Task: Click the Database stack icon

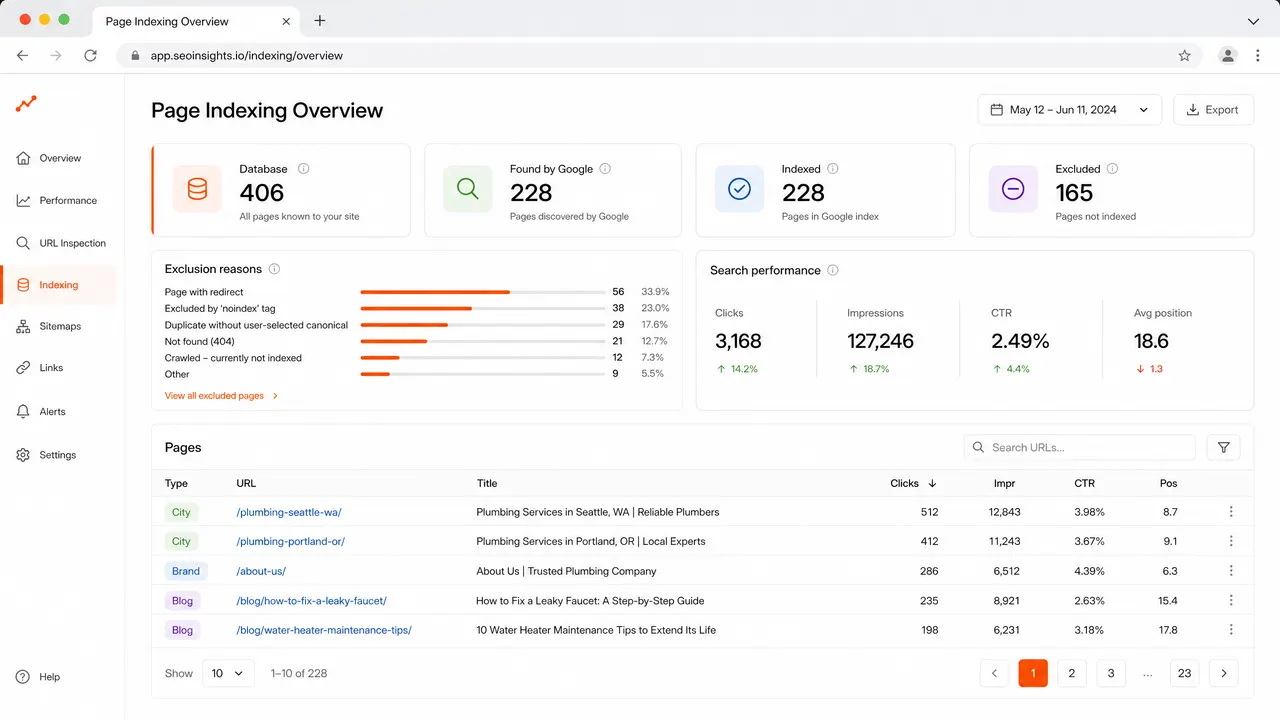Action: (197, 189)
